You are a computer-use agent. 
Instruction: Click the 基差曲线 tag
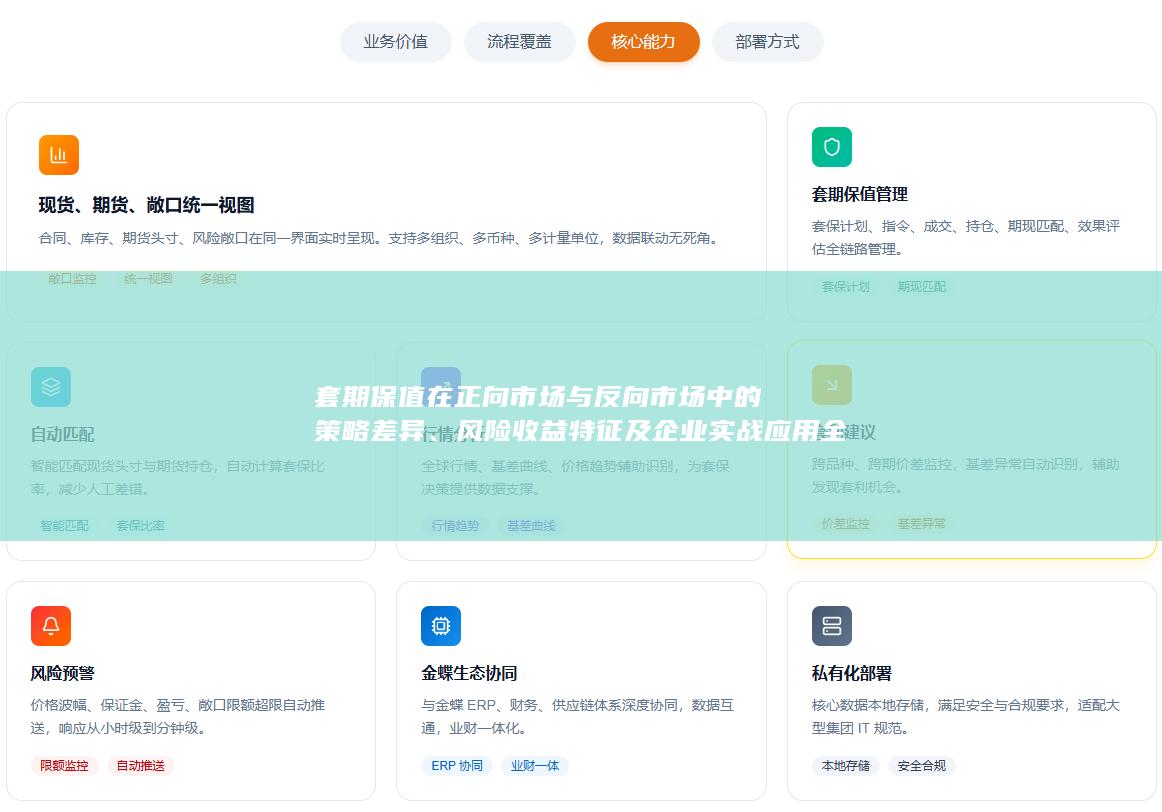point(531,526)
